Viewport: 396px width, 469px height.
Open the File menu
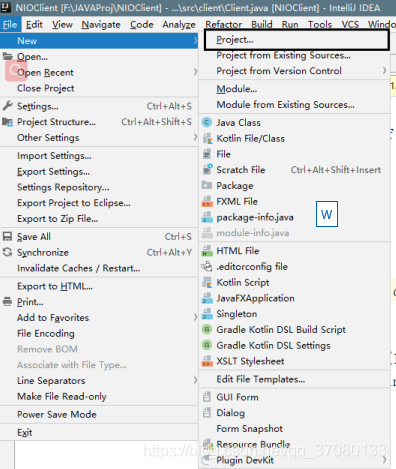pos(10,25)
